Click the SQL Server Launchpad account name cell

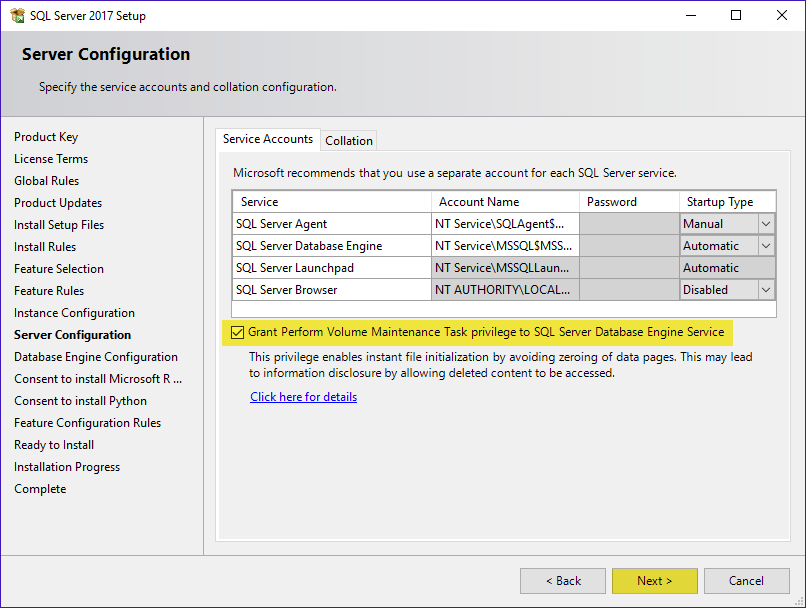pyautogui.click(x=505, y=268)
